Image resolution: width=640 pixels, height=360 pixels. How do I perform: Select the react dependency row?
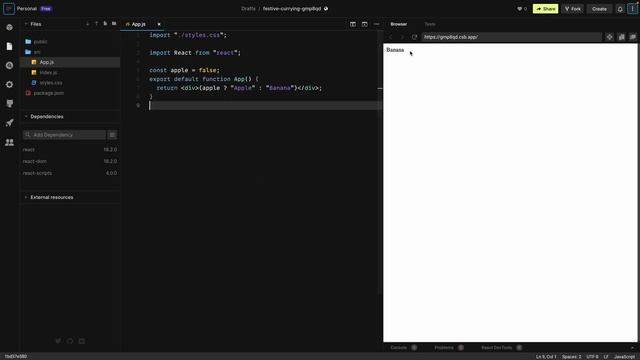coord(70,150)
